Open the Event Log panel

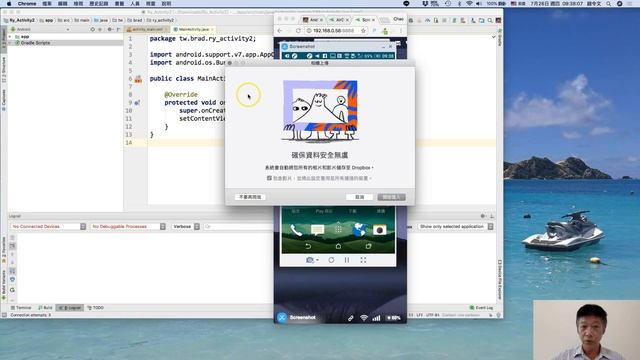pyautogui.click(x=482, y=308)
